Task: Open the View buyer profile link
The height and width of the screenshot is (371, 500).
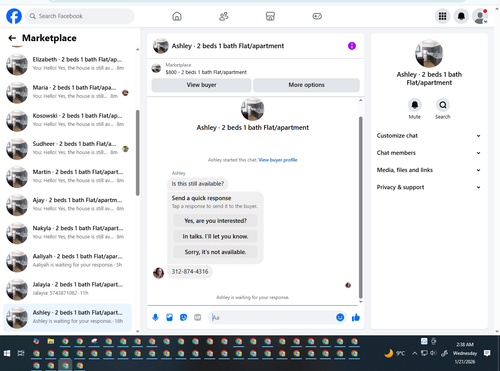Action: (278, 160)
